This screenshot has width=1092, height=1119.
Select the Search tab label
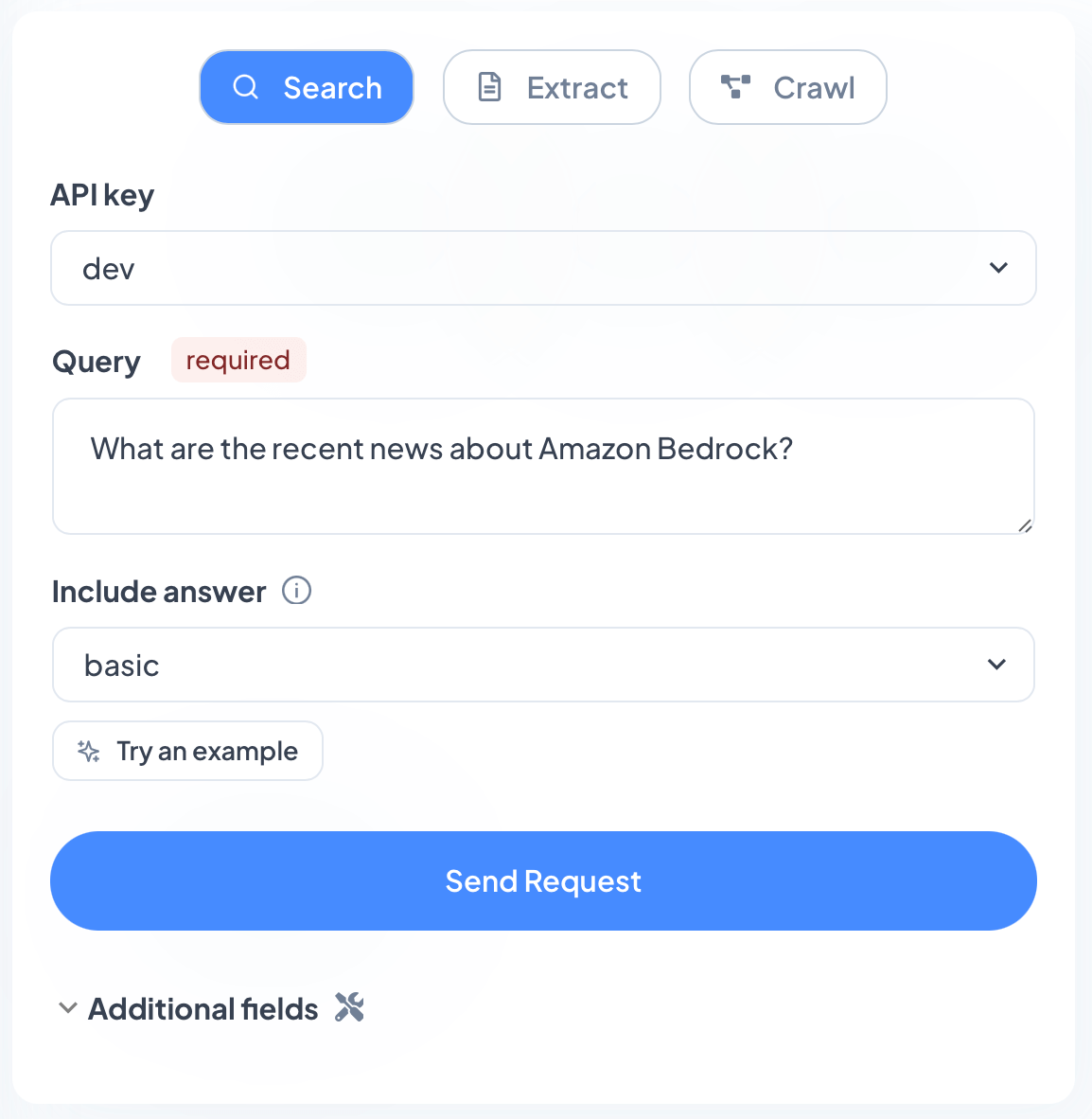[332, 88]
